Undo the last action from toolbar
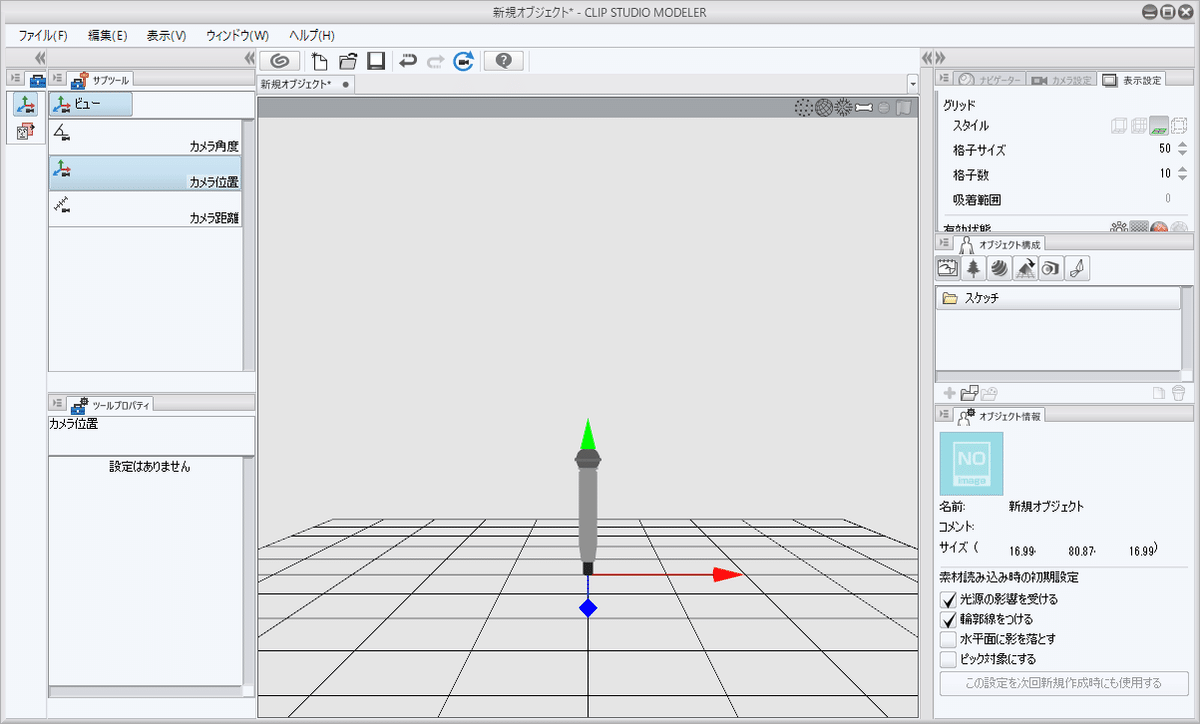The width and height of the screenshot is (1200, 724). (x=408, y=61)
